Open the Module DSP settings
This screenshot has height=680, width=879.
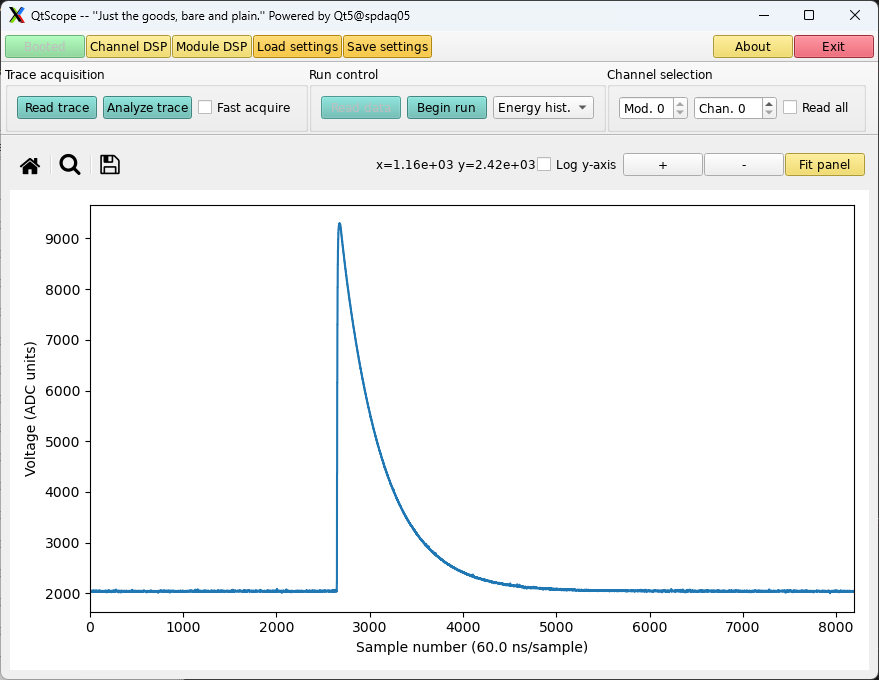tap(212, 47)
